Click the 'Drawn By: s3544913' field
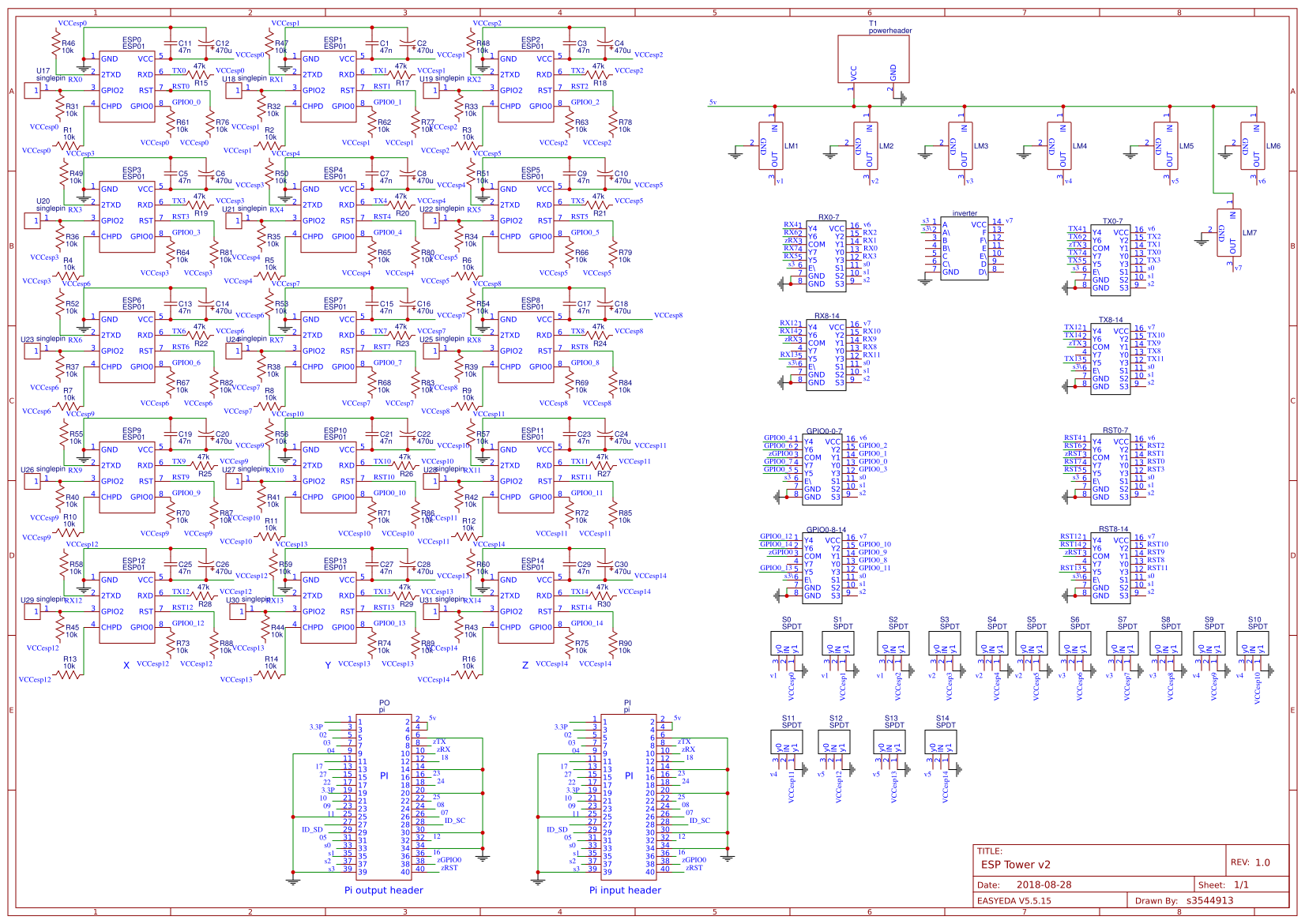The width and height of the screenshot is (1305, 924). click(x=1184, y=900)
